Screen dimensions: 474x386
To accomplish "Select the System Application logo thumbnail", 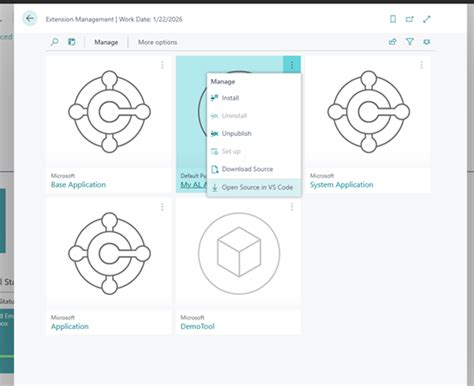I will 369,112.
